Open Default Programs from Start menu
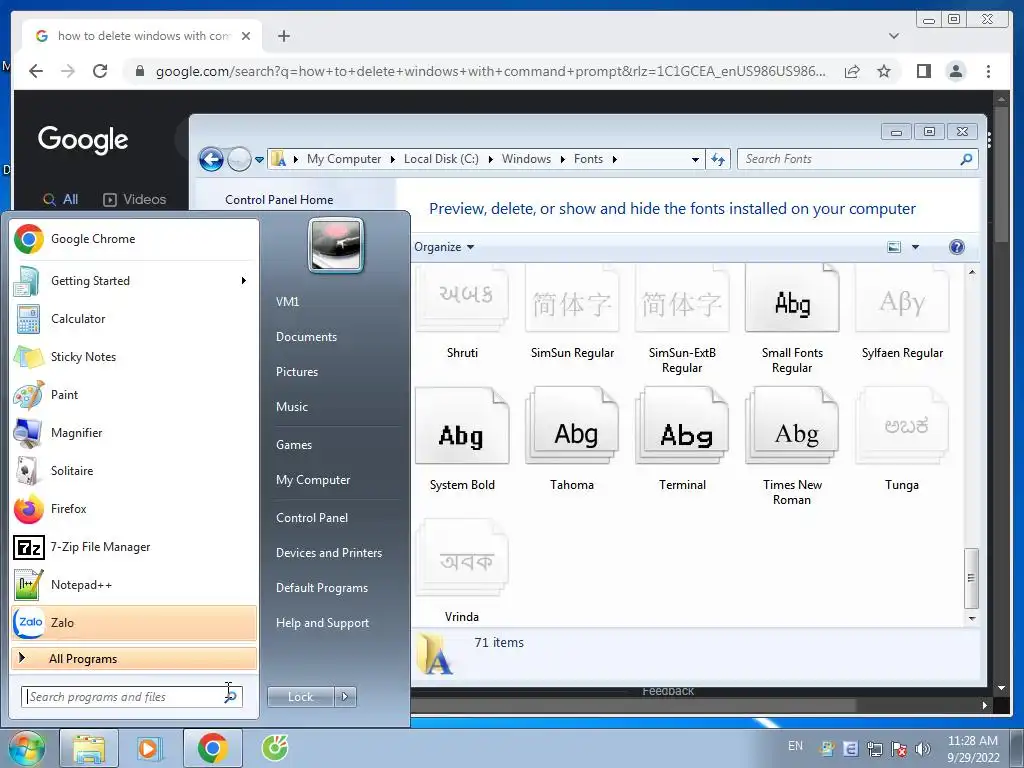Viewport: 1024px width, 768px height. pyautogui.click(x=322, y=588)
